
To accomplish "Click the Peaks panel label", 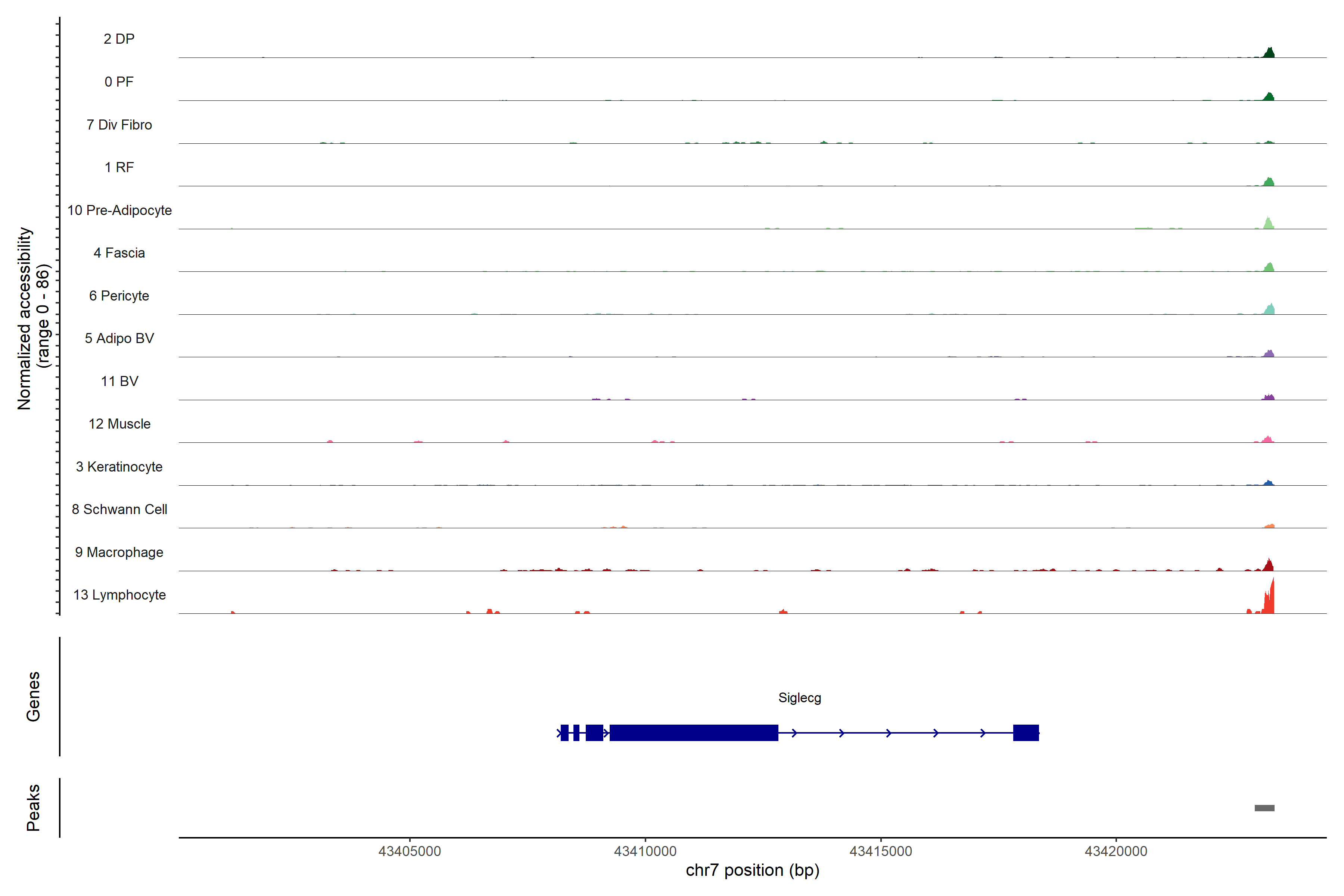I will coord(33,808).
